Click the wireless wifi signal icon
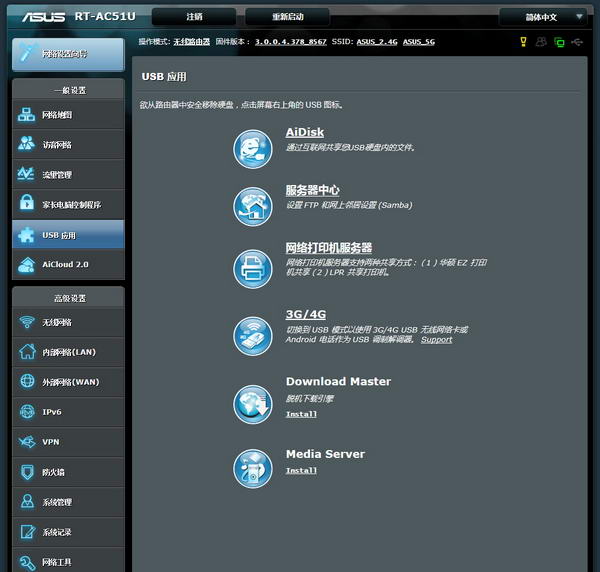The image size is (600, 572). point(27,322)
